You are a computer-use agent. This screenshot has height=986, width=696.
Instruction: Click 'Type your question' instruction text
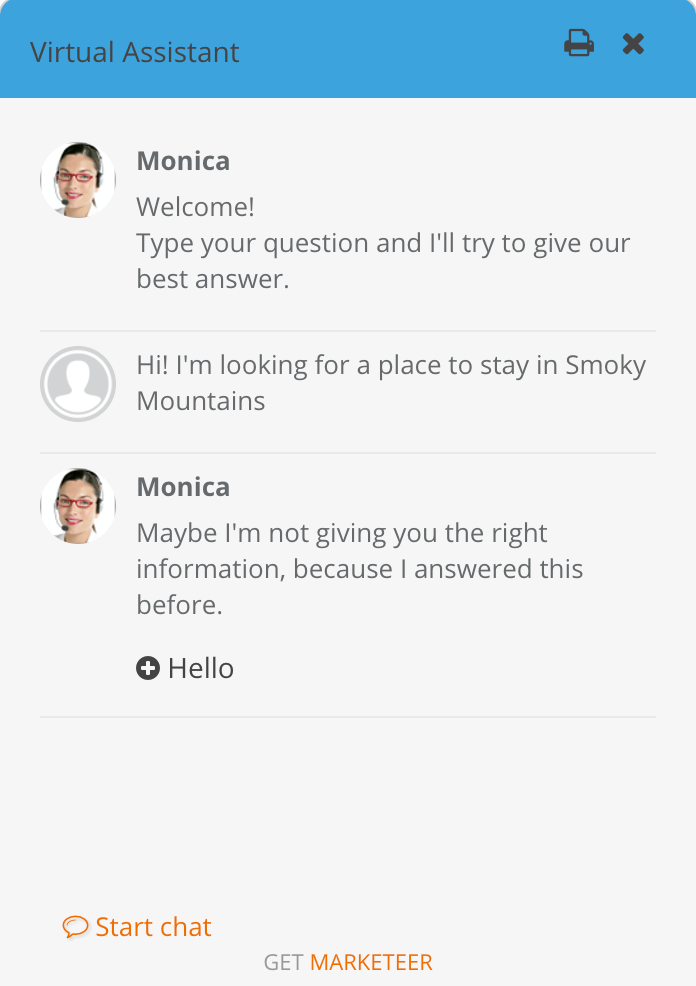tap(383, 261)
